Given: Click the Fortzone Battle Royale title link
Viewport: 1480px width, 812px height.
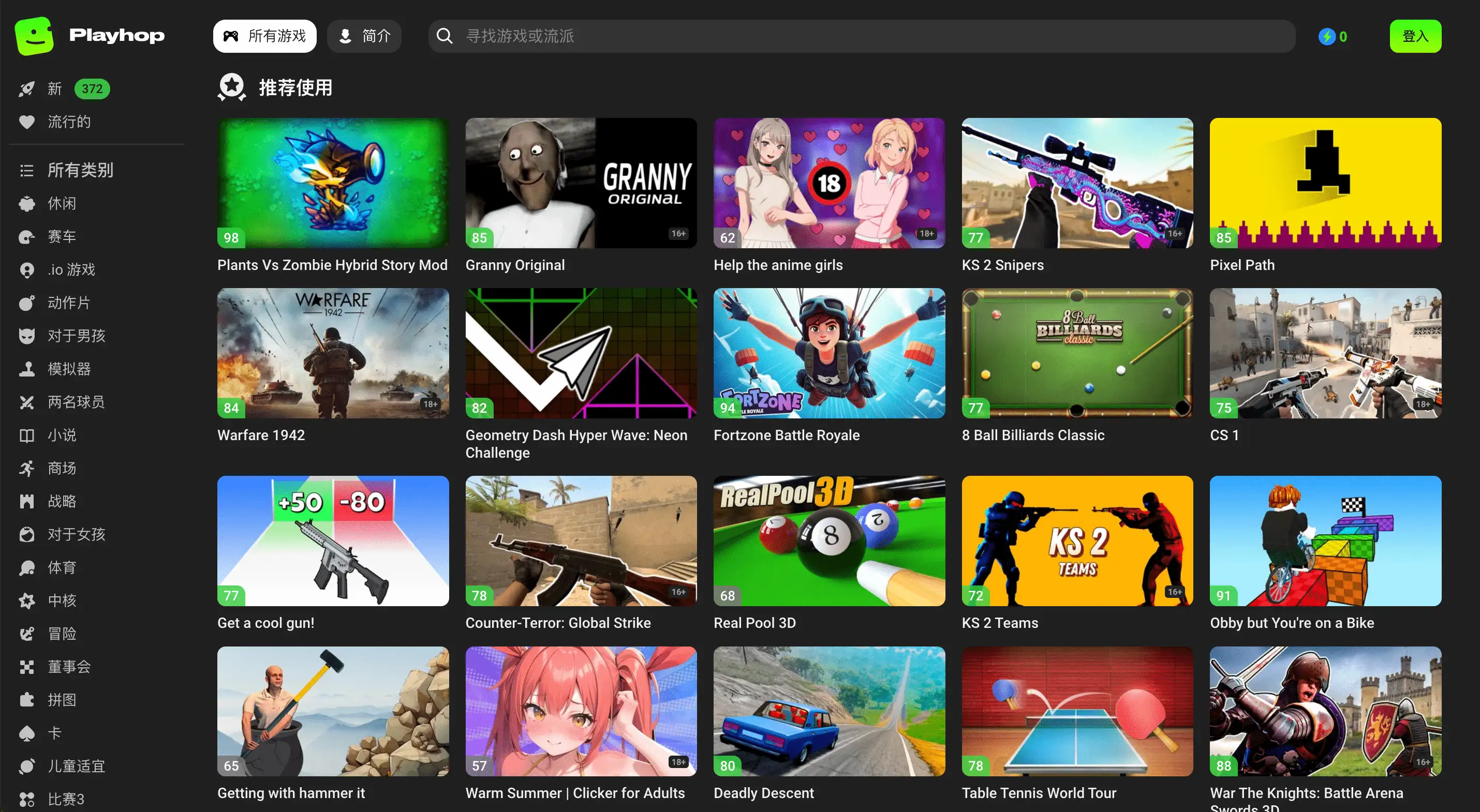Looking at the screenshot, I should click(x=786, y=435).
